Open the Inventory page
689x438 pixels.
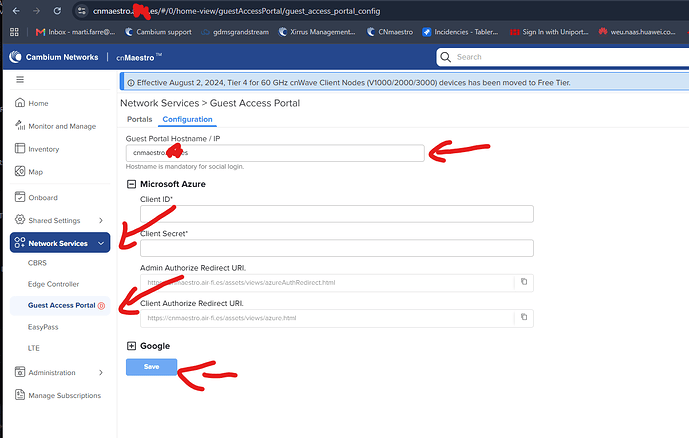click(x=37, y=149)
